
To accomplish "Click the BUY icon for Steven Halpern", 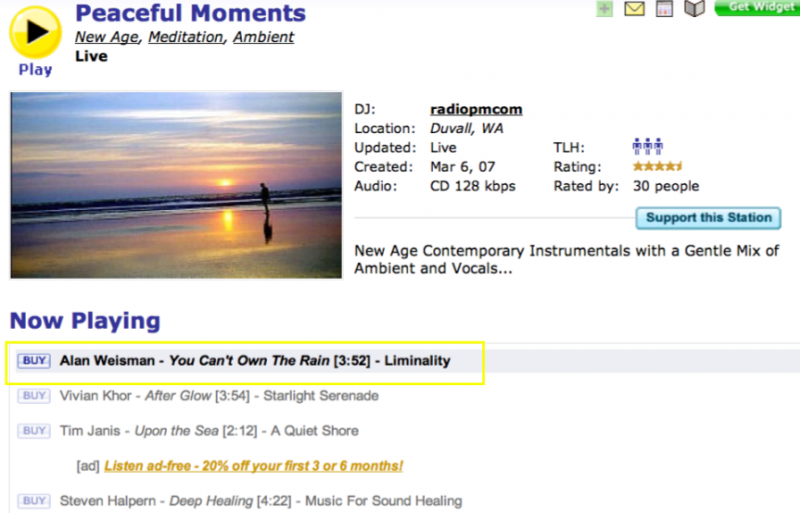I will pos(34,500).
